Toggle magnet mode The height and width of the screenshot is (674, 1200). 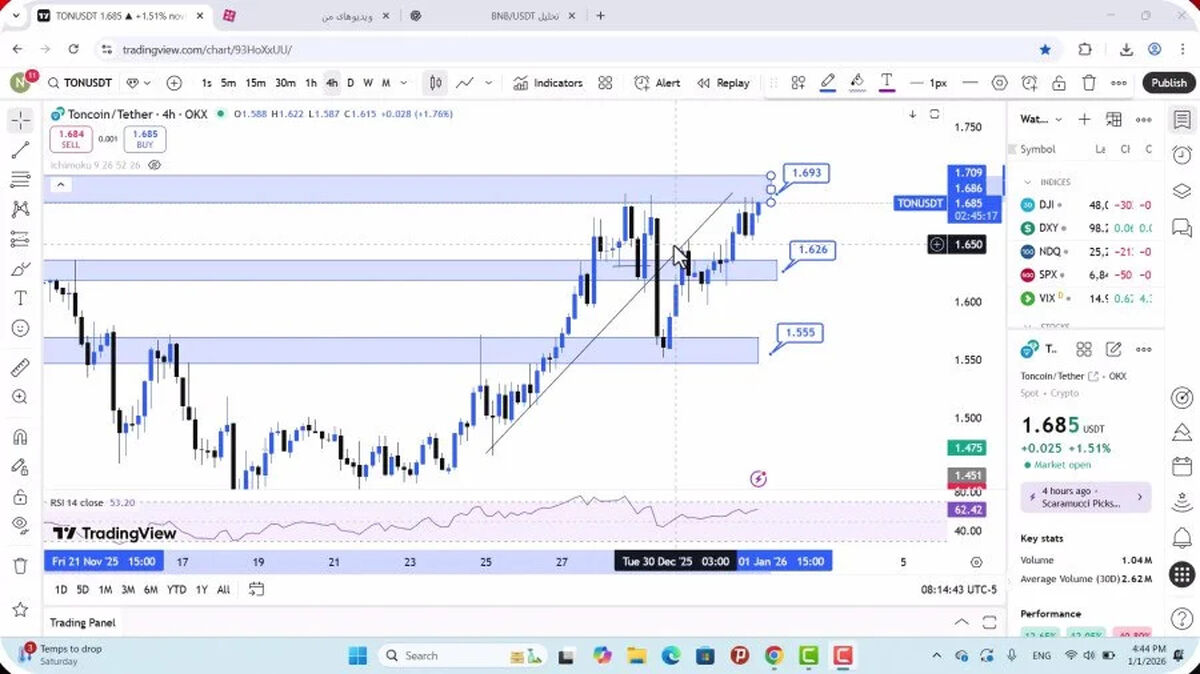coord(20,437)
